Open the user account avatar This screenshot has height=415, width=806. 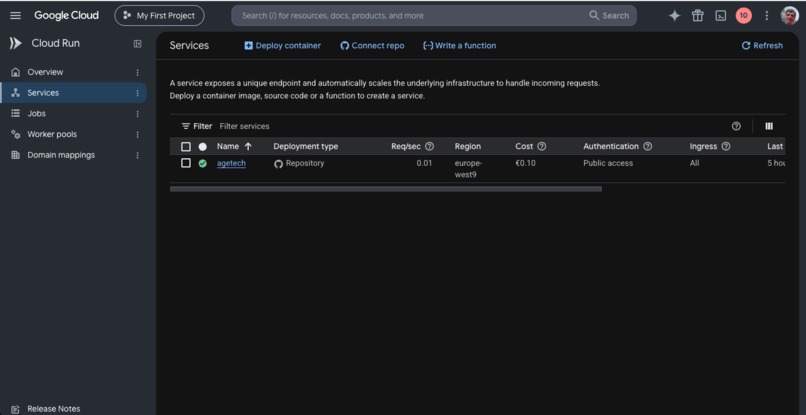point(790,15)
